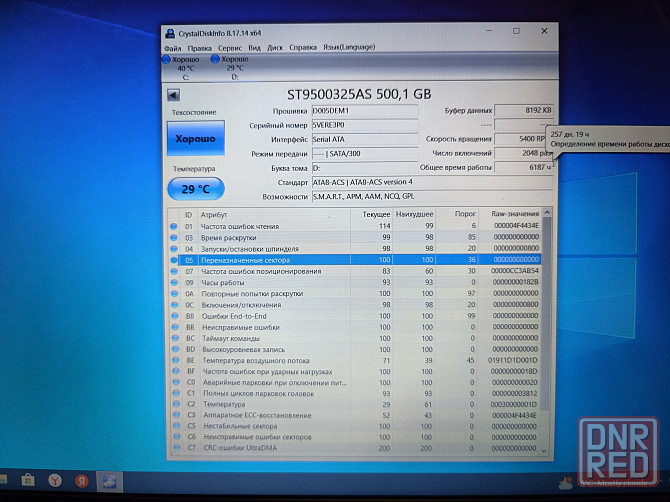Click the 29 °C temperature button
Screen dimensions: 670x502
tap(196, 189)
